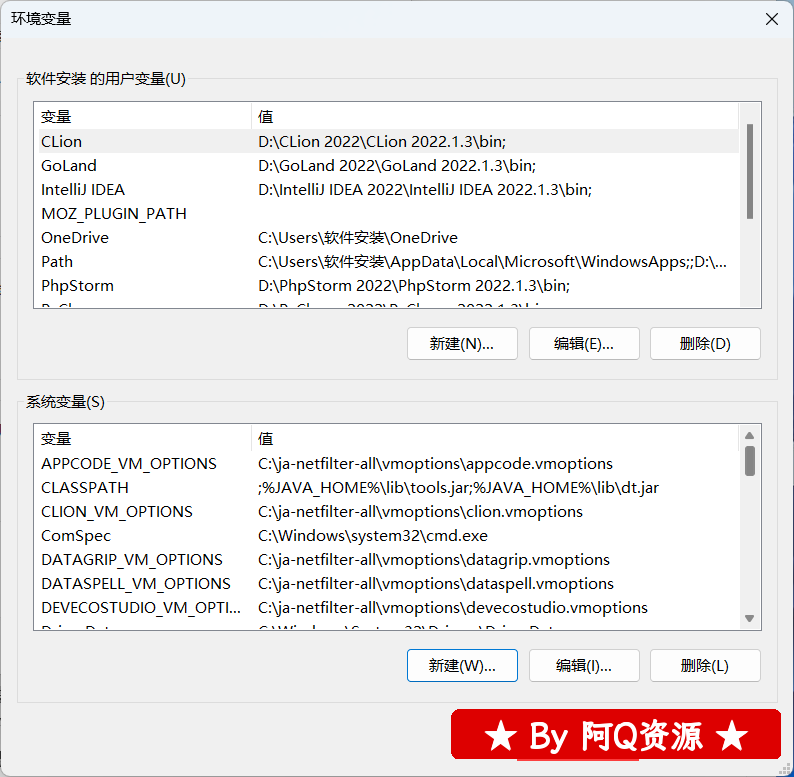The height and width of the screenshot is (777, 794).
Task: Click 变量 column header in system variables
Action: (144, 439)
